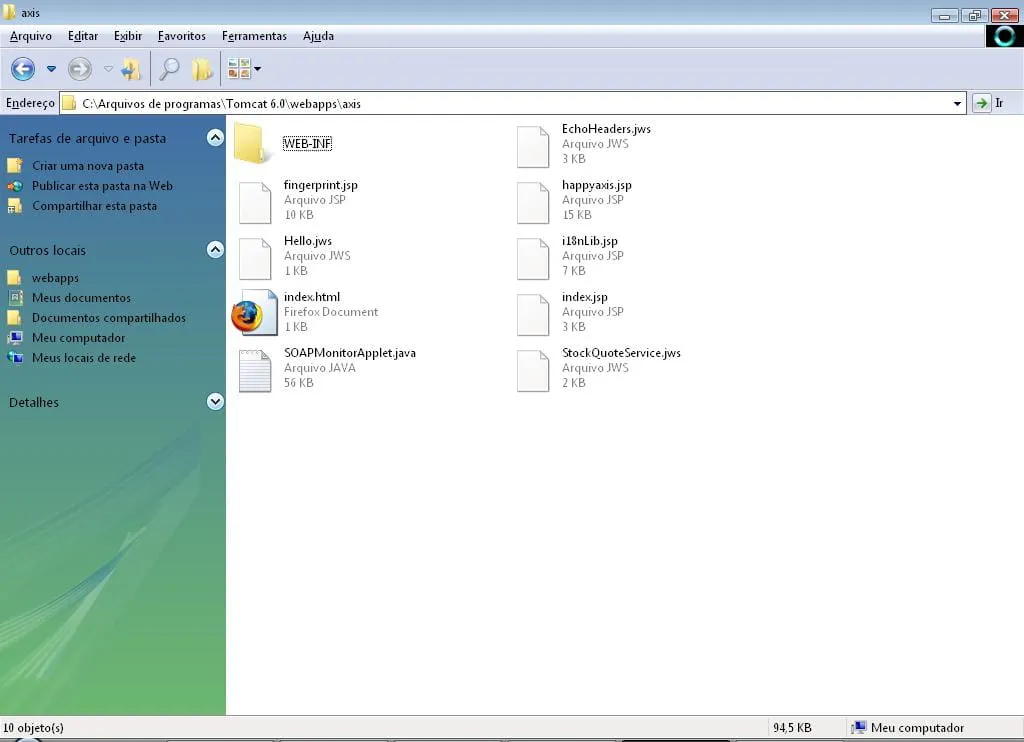Open the Forward history dropdown arrow
The height and width of the screenshot is (742, 1024).
(108, 69)
